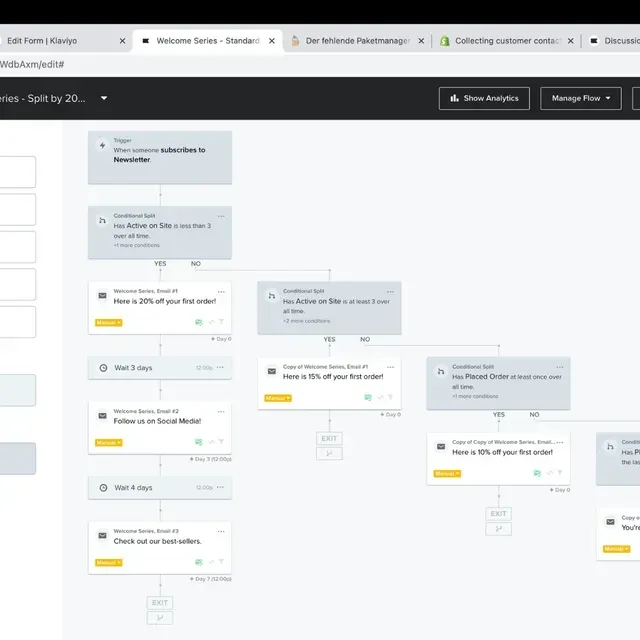This screenshot has width=640, height=640.
Task: Open options menu for Welcome Series Email #1
Action: tap(221, 292)
